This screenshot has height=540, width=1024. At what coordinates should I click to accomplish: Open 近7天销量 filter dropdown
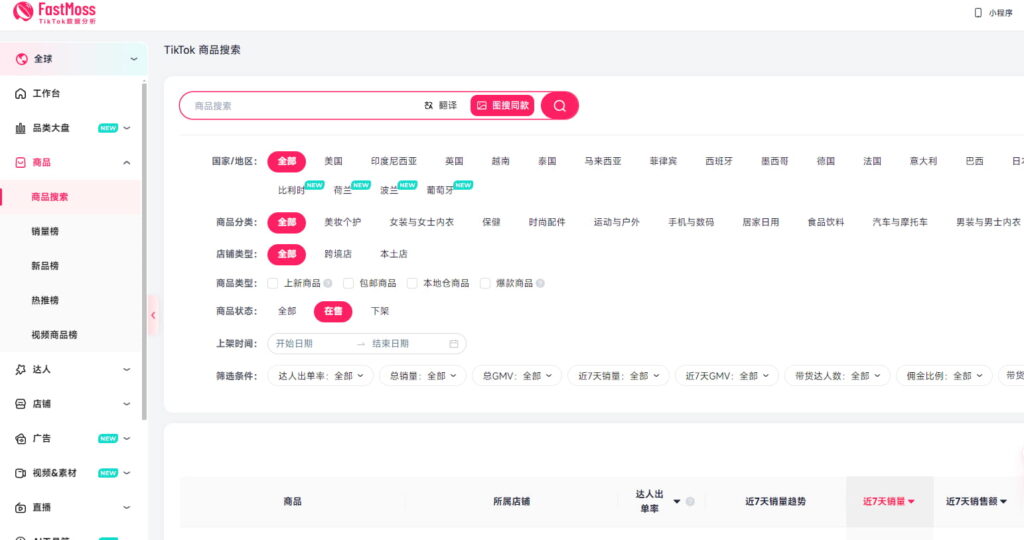click(x=618, y=376)
